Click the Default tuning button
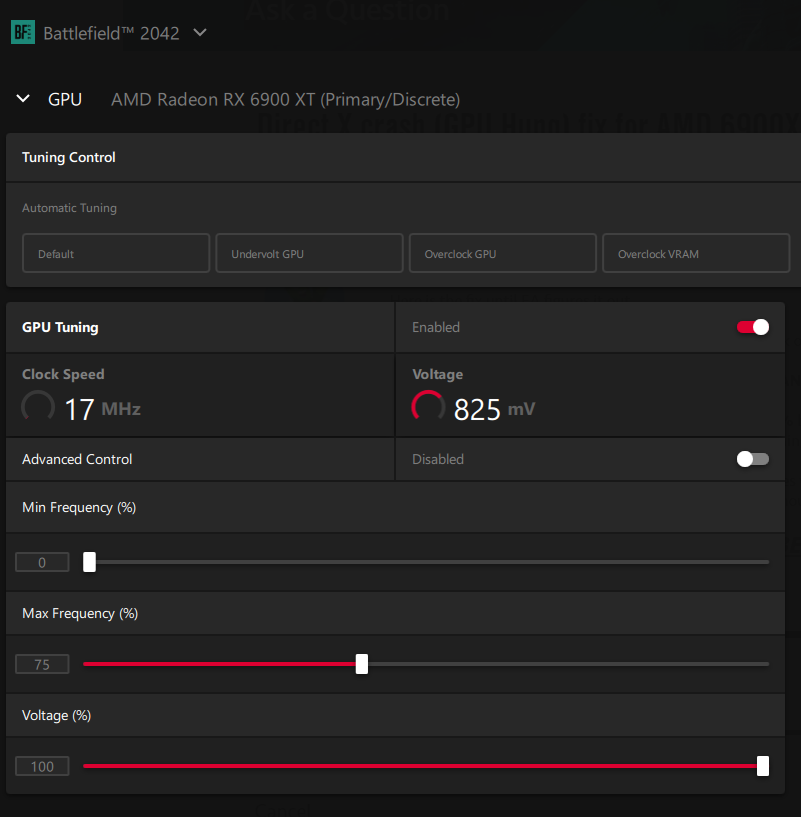This screenshot has width=801, height=817. (116, 253)
